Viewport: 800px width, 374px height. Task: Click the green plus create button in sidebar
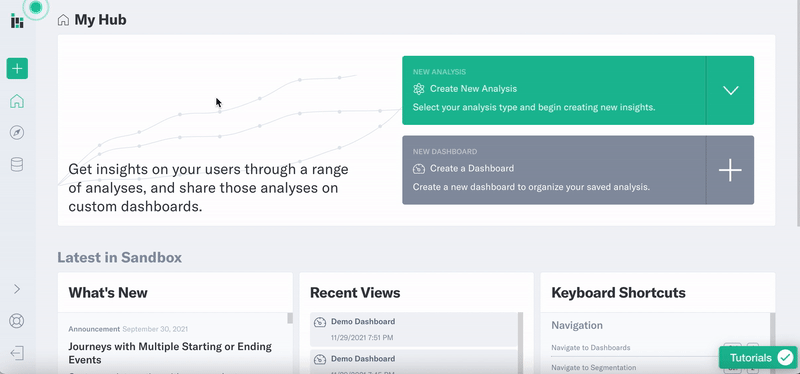coord(17,68)
